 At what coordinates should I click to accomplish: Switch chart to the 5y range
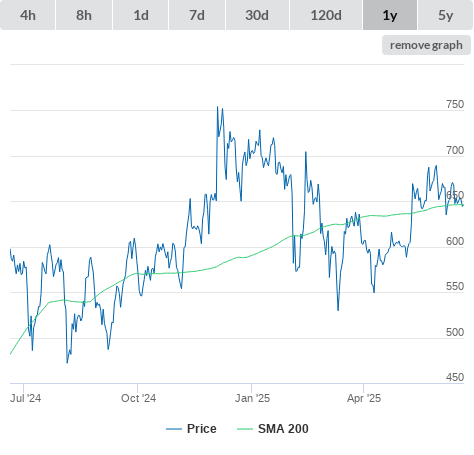[446, 15]
